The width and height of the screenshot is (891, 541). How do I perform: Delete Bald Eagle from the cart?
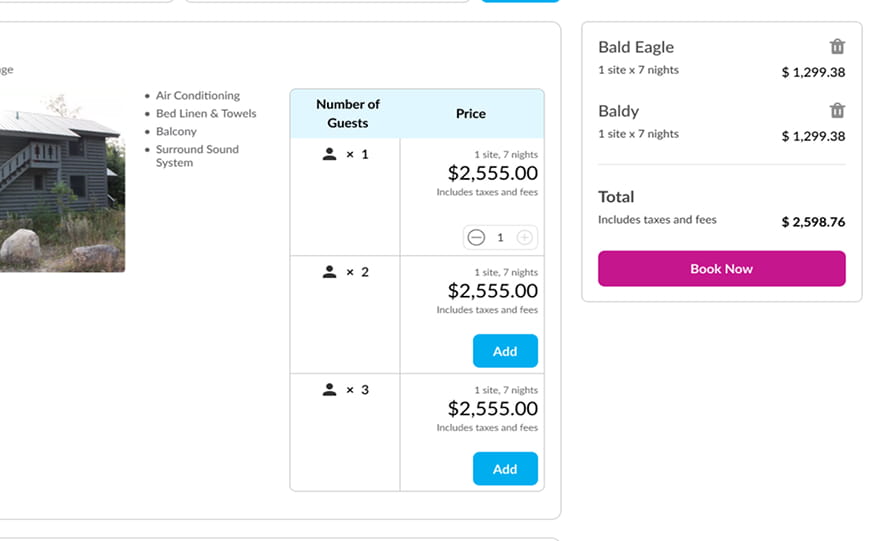click(x=837, y=47)
